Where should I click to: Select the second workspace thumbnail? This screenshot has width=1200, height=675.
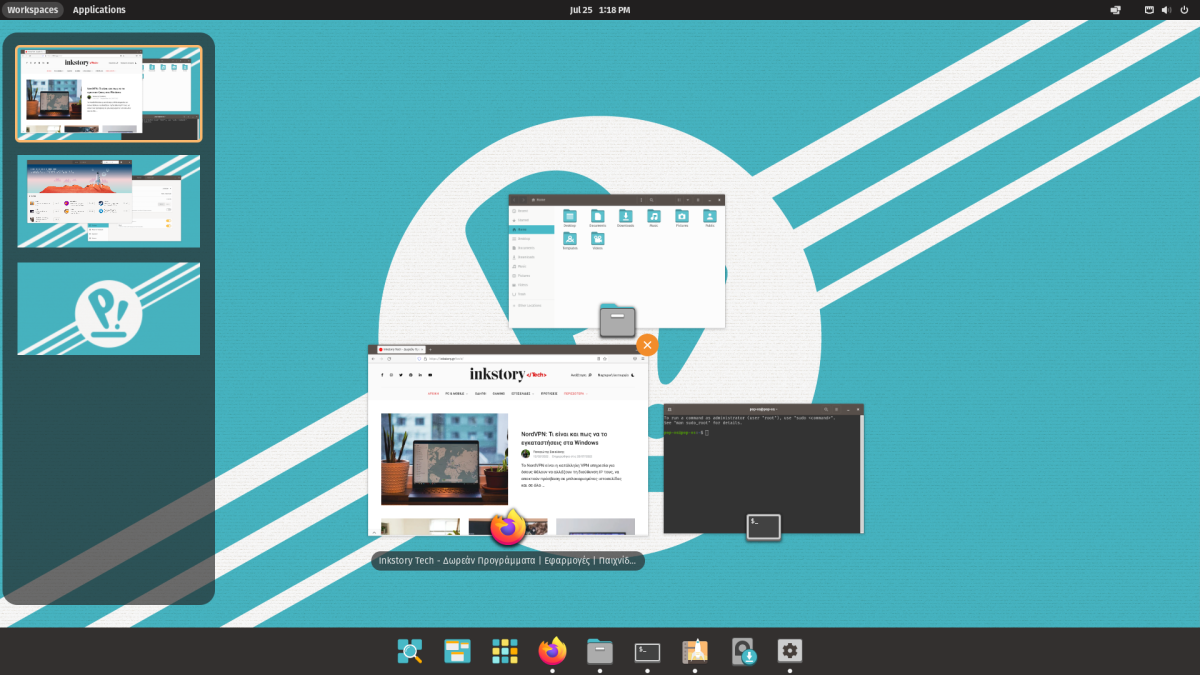(108, 200)
